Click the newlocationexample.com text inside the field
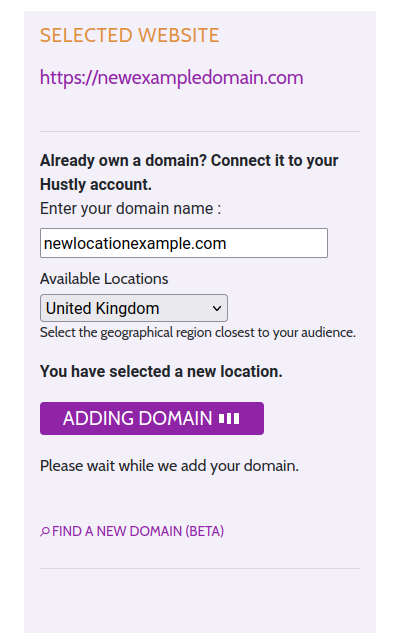 click(135, 244)
